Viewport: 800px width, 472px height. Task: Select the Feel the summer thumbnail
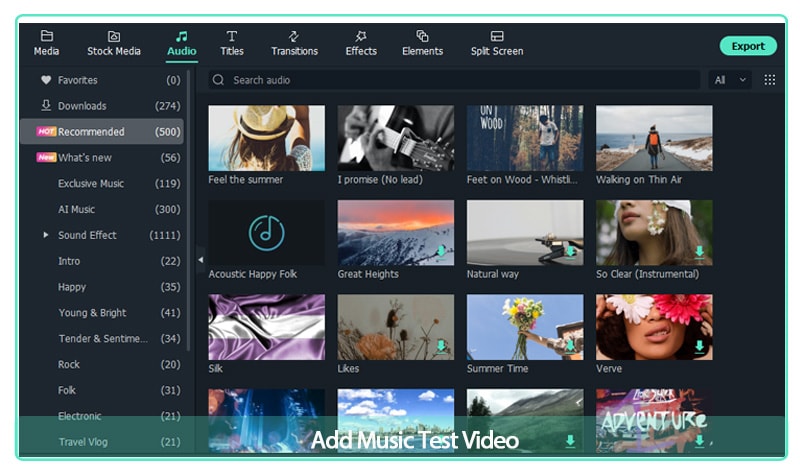click(266, 138)
